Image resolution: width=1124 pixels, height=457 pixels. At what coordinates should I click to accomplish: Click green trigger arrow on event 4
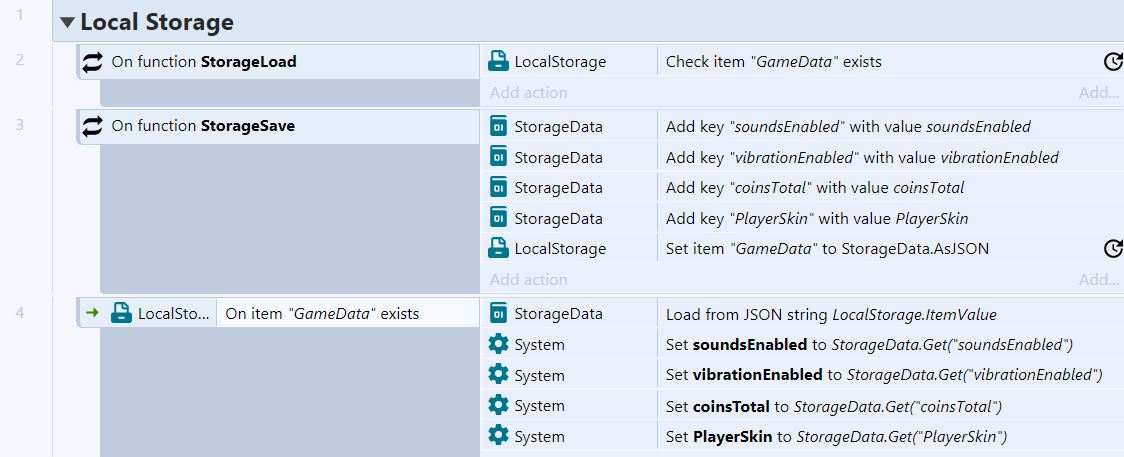tap(92, 313)
